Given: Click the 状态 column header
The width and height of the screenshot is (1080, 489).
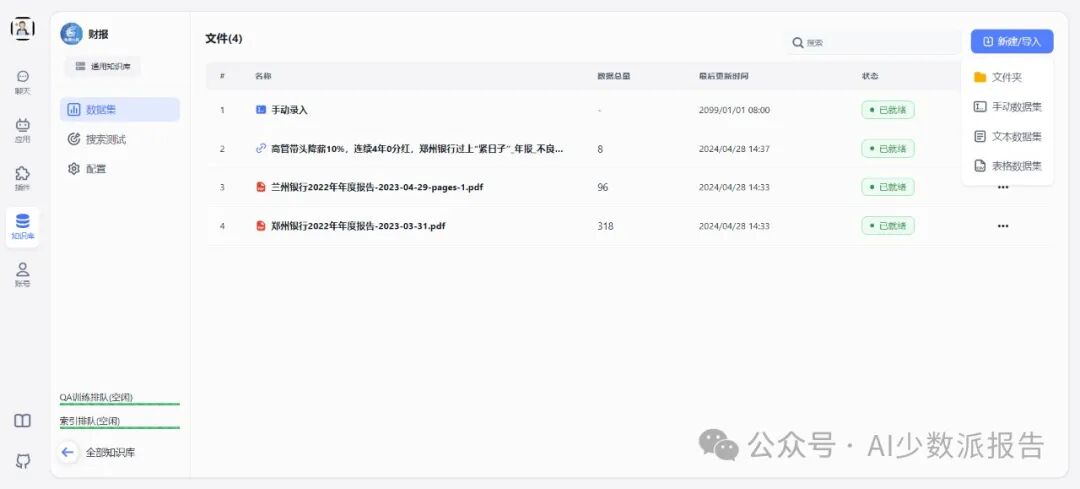Looking at the screenshot, I should point(870,76).
